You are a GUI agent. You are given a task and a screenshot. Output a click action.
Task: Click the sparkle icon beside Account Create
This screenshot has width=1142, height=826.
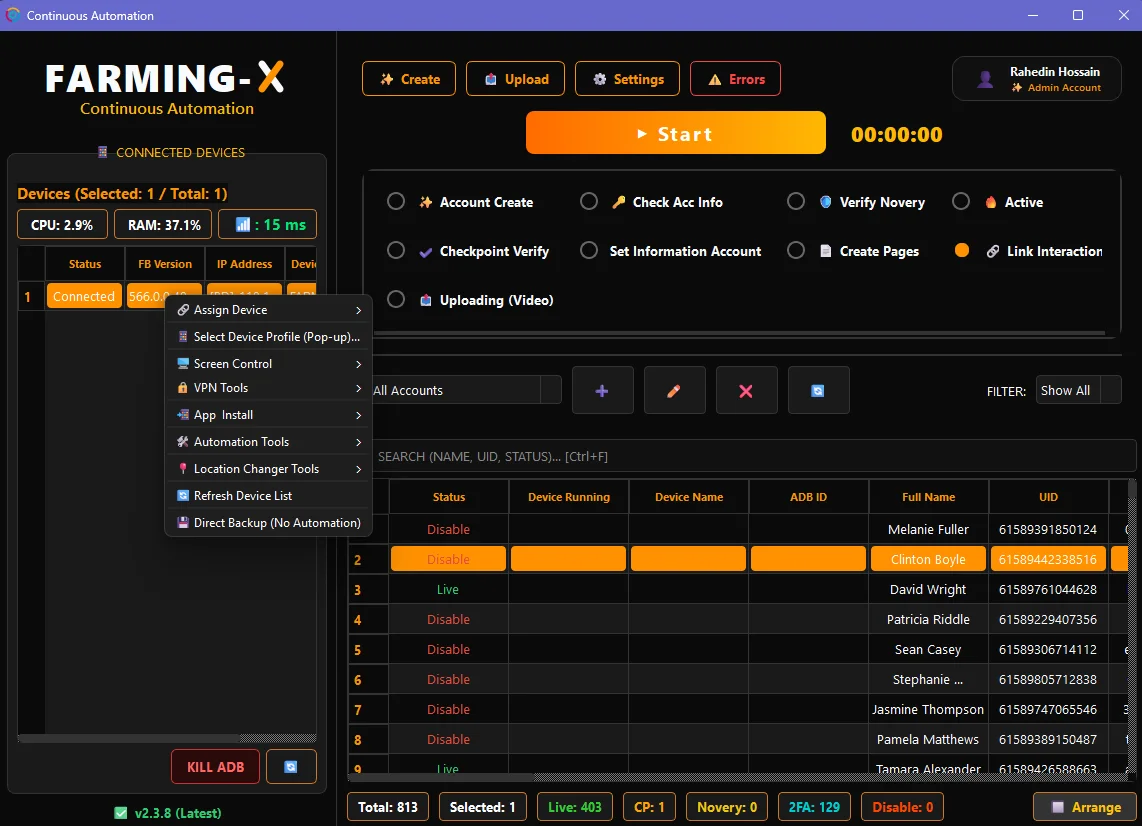click(x=425, y=202)
